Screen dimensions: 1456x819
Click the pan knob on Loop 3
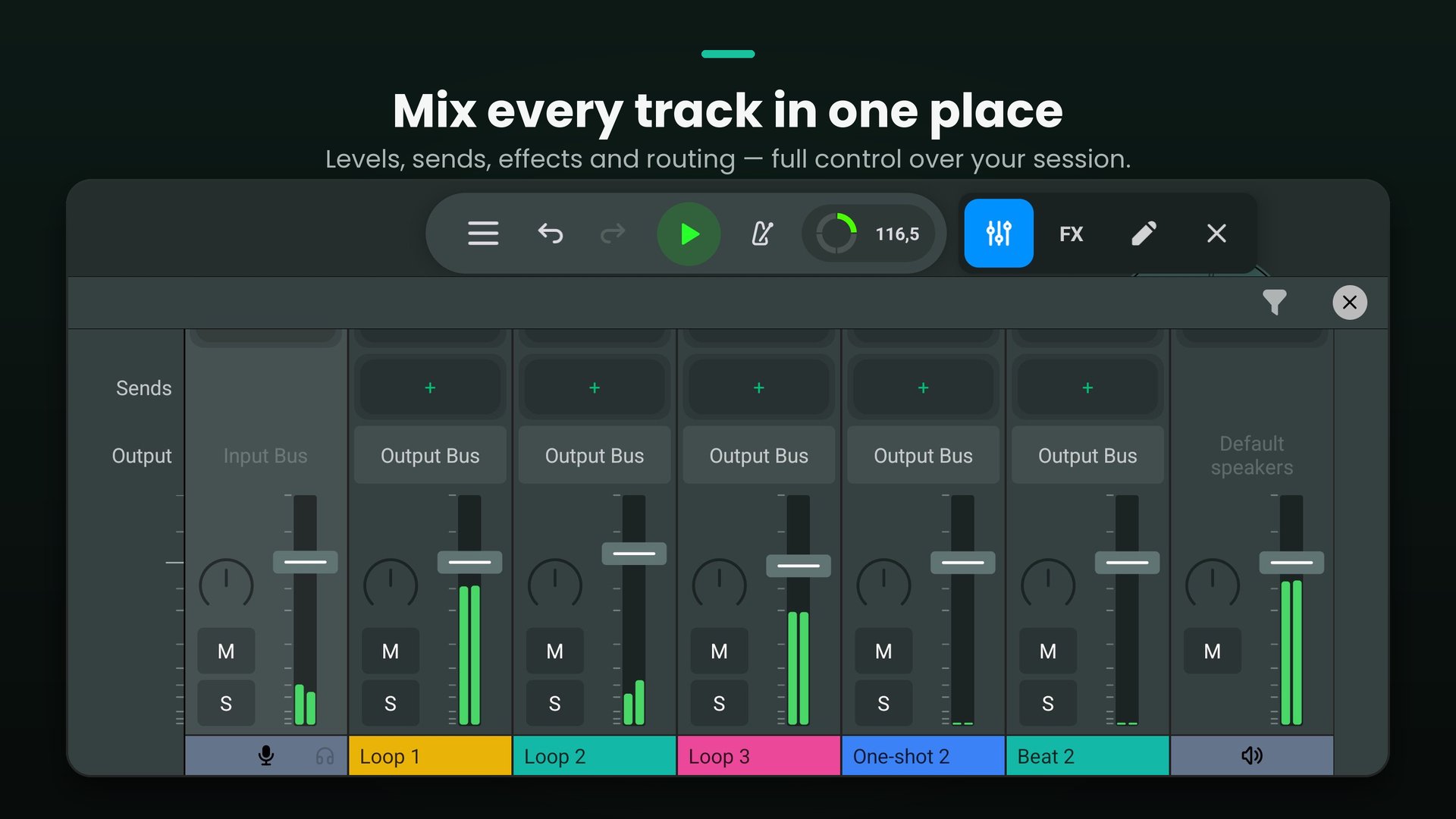[x=719, y=584]
